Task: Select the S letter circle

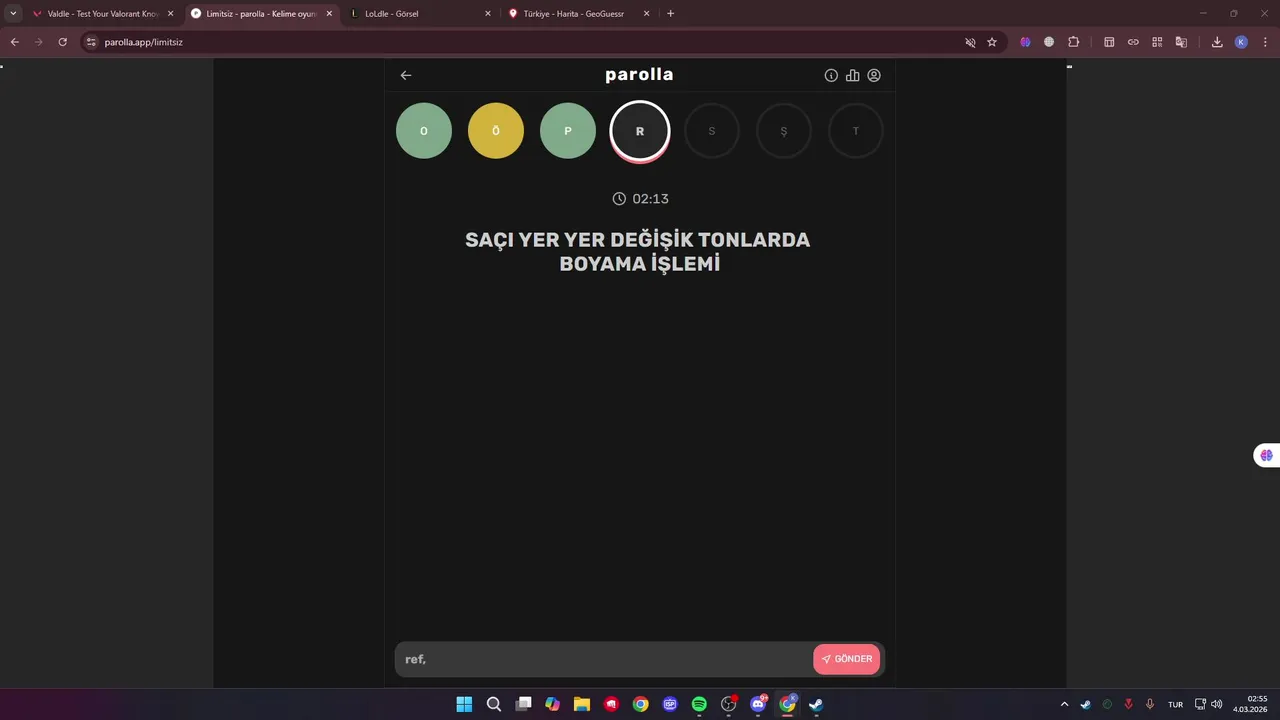Action: 712,131
